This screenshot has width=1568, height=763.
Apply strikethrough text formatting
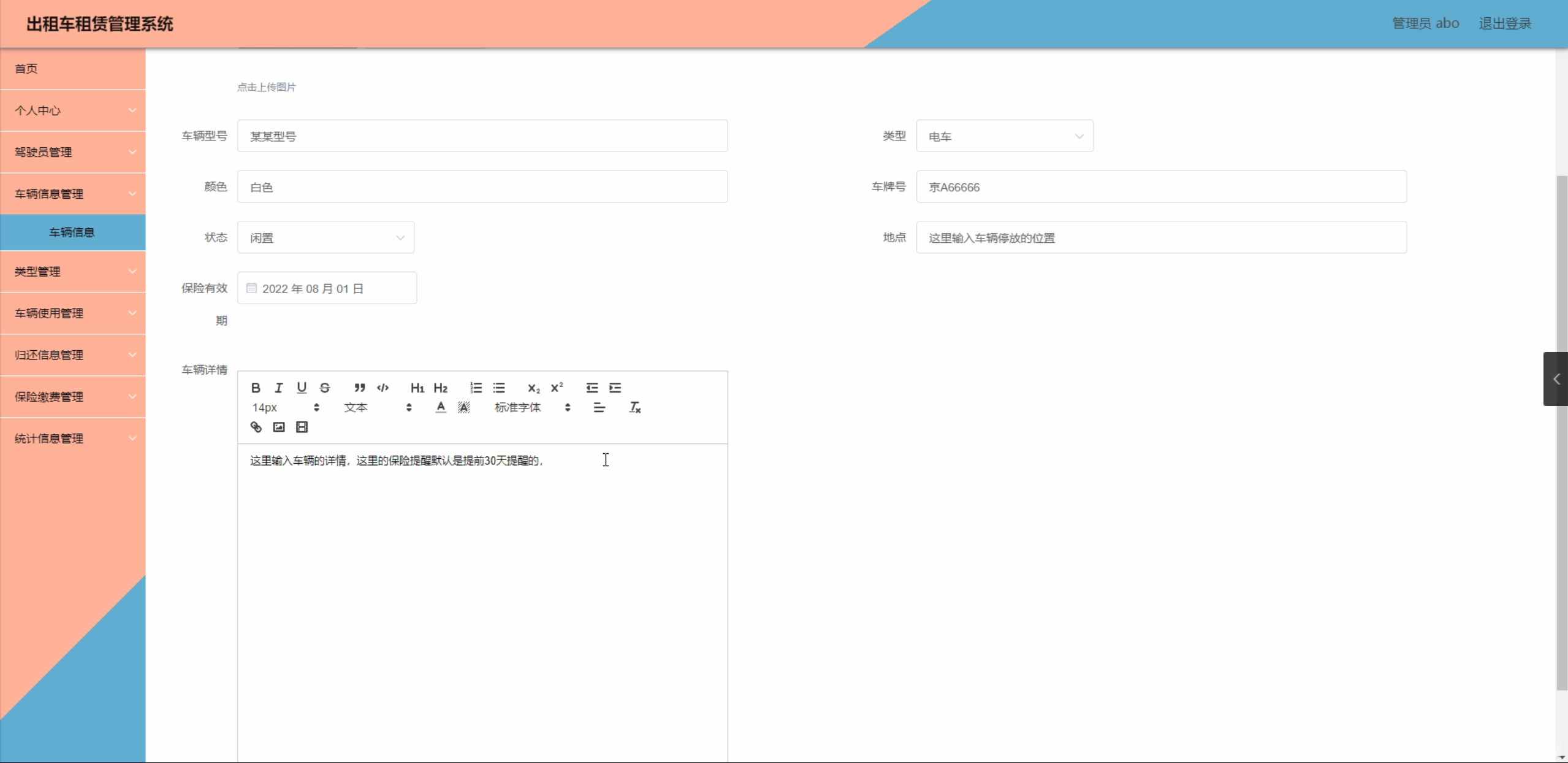pyautogui.click(x=325, y=388)
